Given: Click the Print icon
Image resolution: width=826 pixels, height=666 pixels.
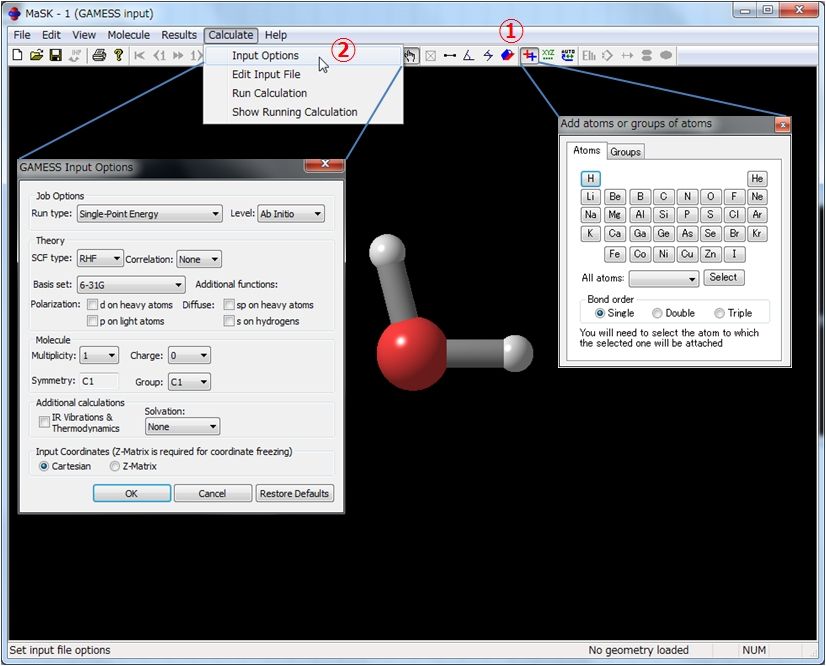Looking at the screenshot, I should pyautogui.click(x=100, y=55).
